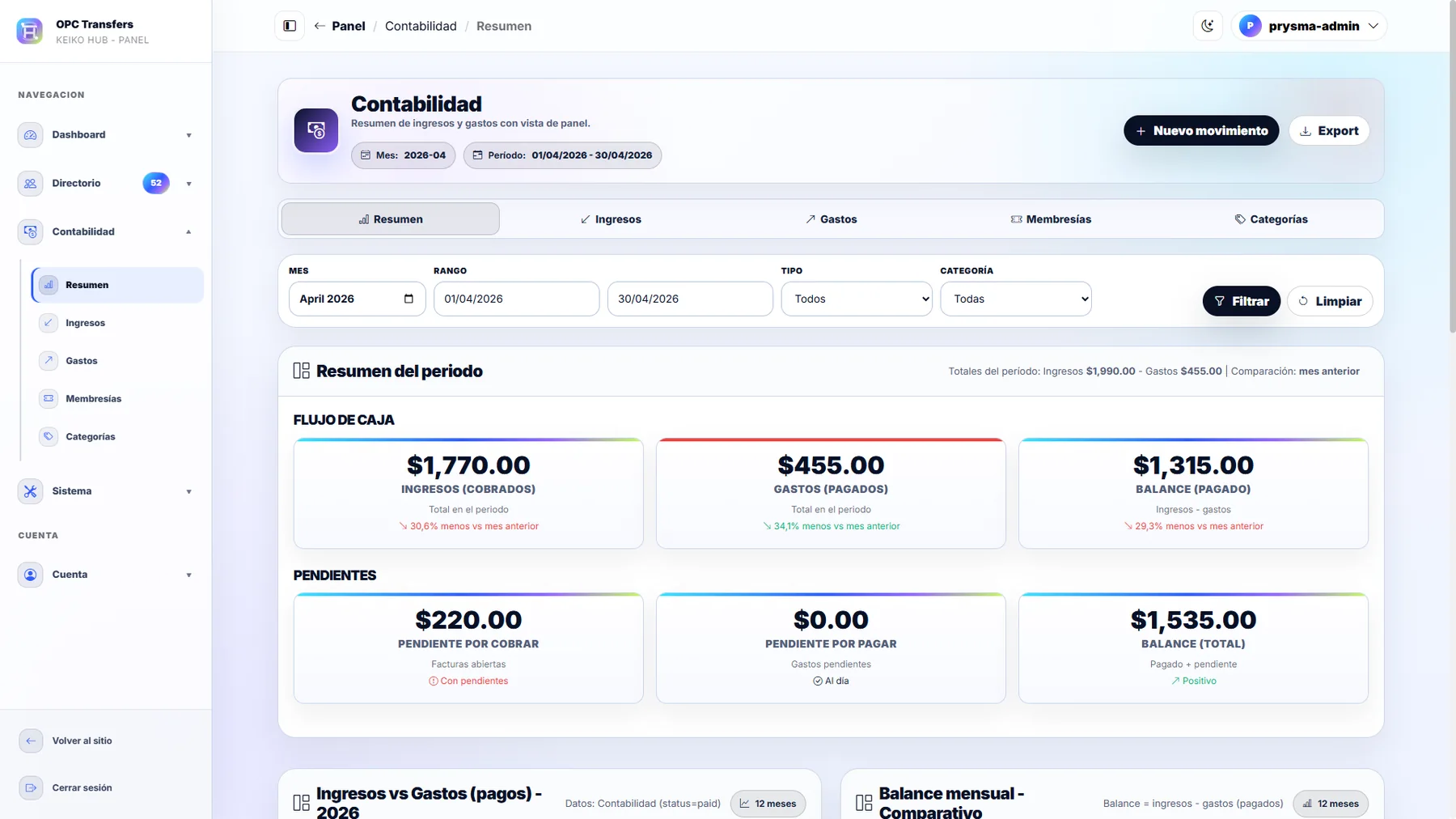Click the Resumen sidebar submenu icon
Screen dimensions: 1456x819
coord(49,285)
